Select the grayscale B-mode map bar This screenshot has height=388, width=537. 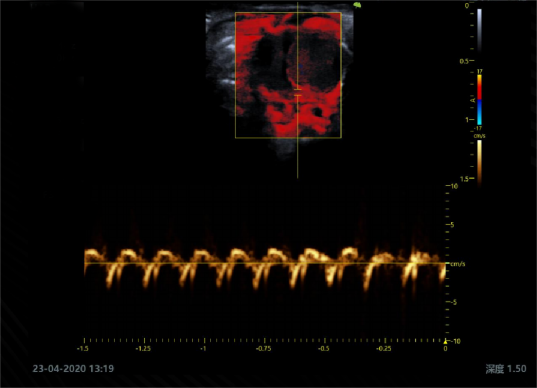(479, 30)
